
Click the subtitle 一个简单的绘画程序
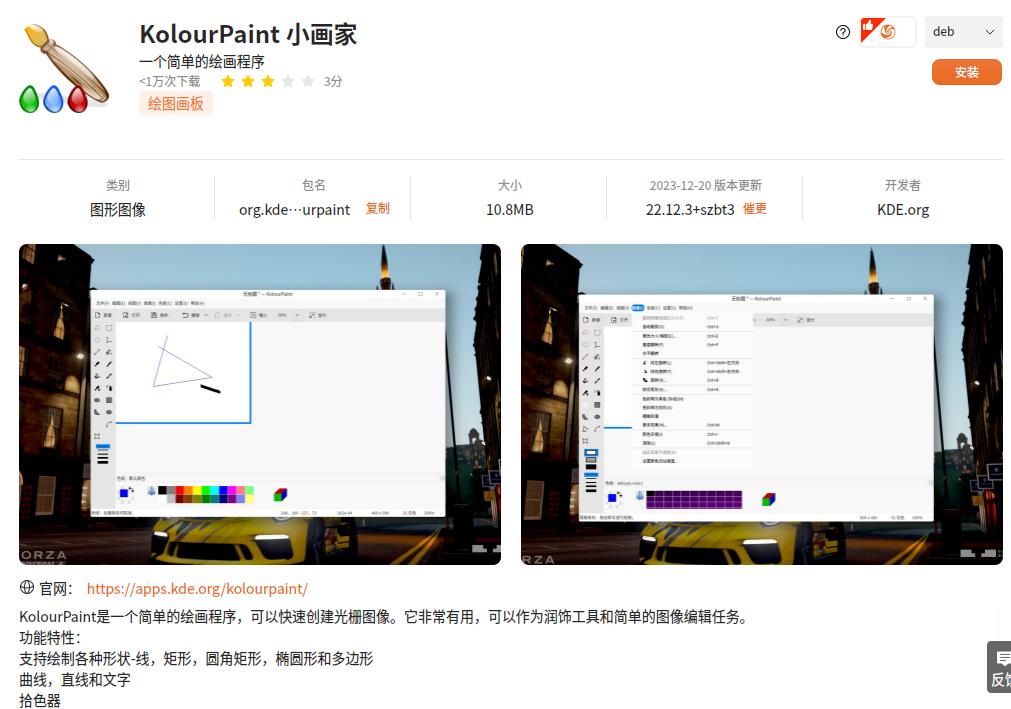(202, 62)
